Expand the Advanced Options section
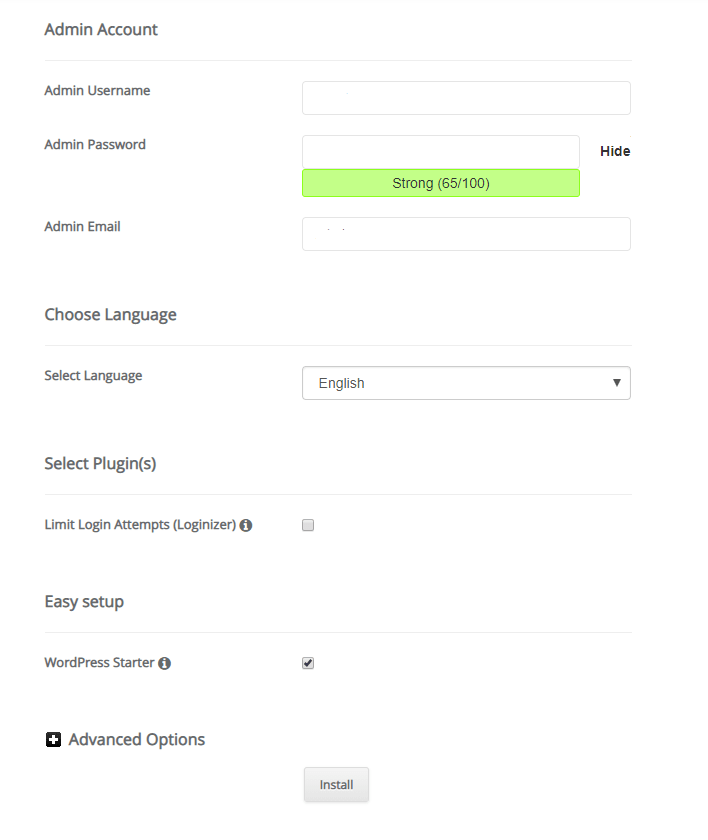Screen dimensions: 708x840 point(137,740)
